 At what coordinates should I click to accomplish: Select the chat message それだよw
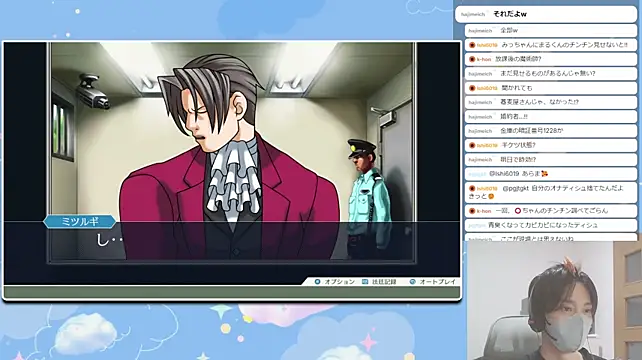546,14
